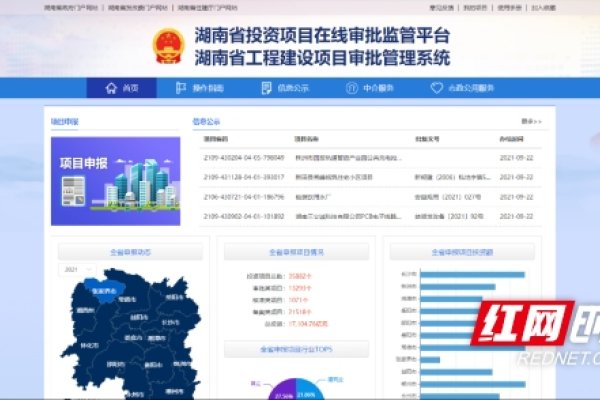Select 岳阳市 on the province map
Screen dimensions: 600x400
point(174,297)
